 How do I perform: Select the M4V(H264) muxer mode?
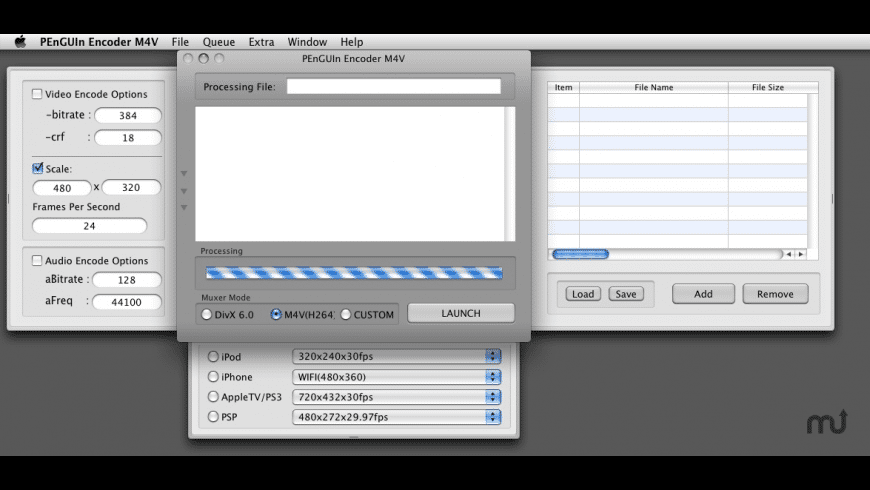(276, 315)
